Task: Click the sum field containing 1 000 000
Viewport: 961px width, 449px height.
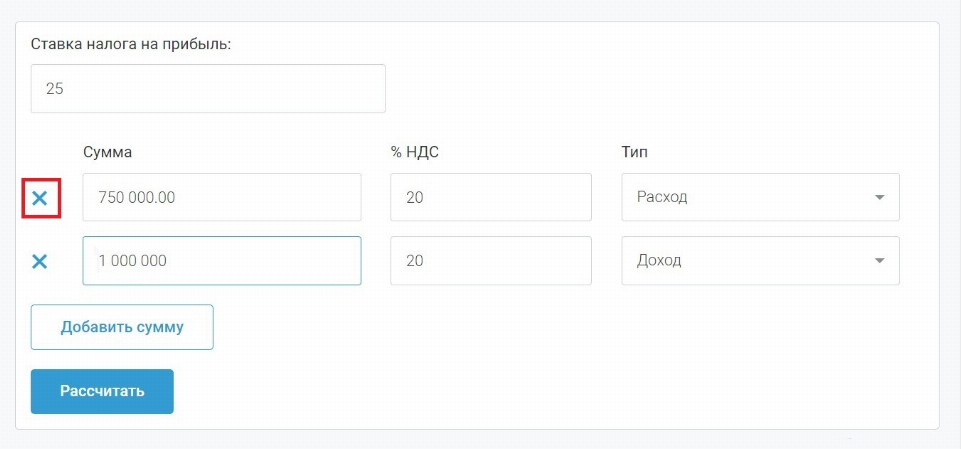Action: coord(221,261)
